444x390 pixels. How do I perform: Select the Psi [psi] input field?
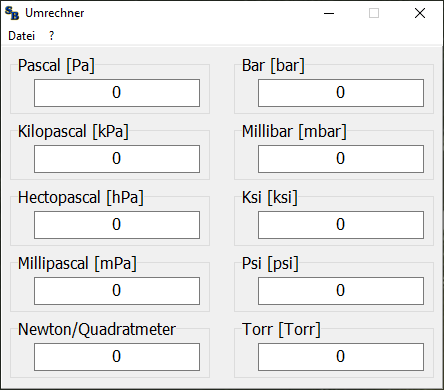click(x=341, y=291)
